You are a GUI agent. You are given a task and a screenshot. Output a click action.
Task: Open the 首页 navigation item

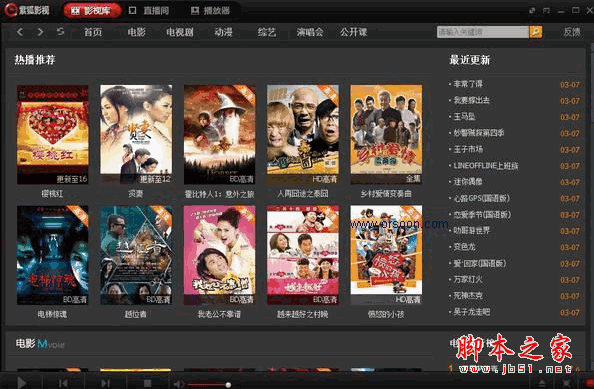(x=93, y=32)
